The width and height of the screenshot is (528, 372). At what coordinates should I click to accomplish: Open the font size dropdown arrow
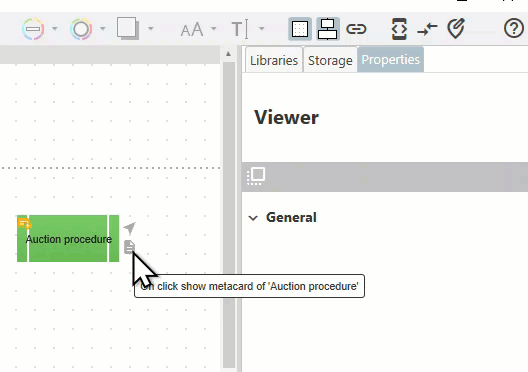pos(213,29)
